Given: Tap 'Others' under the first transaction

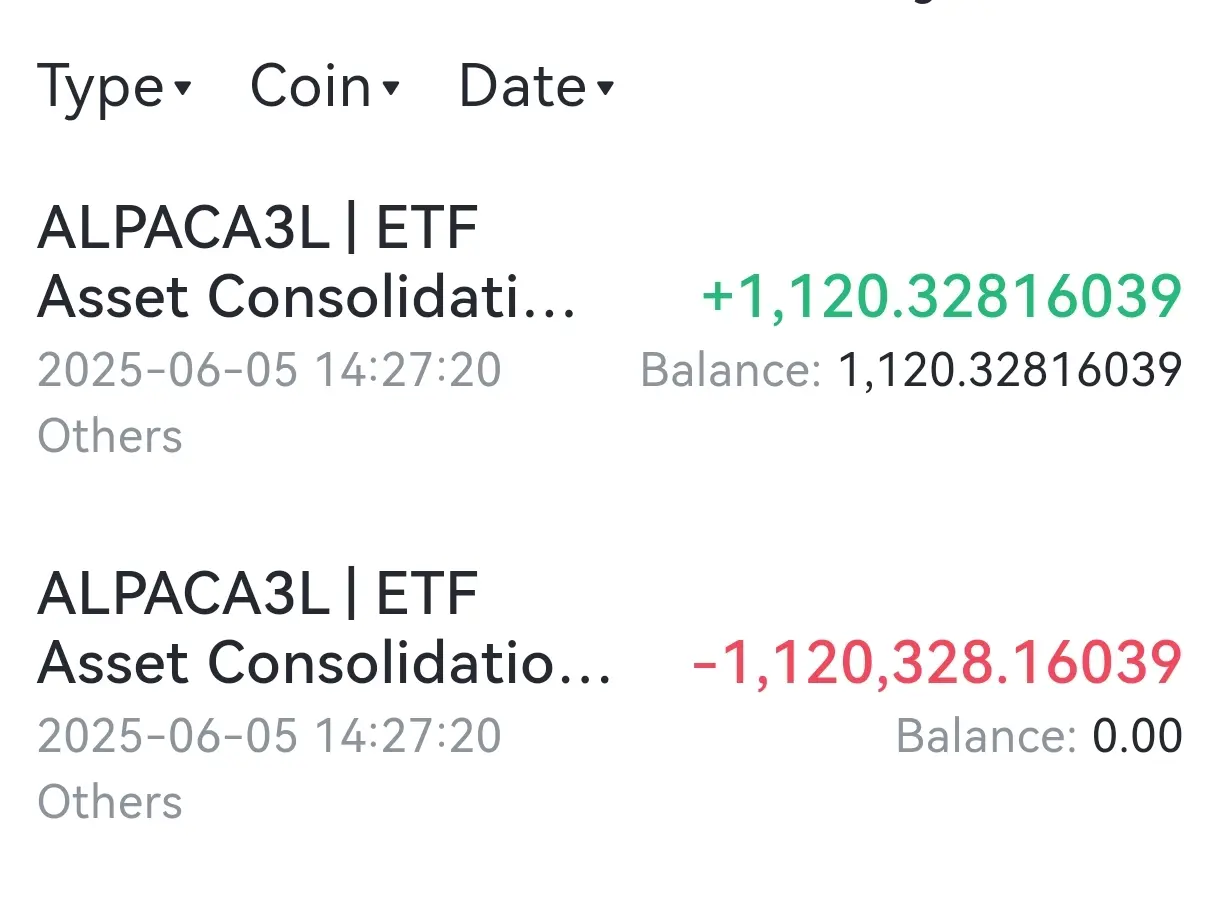Looking at the screenshot, I should pos(110,437).
